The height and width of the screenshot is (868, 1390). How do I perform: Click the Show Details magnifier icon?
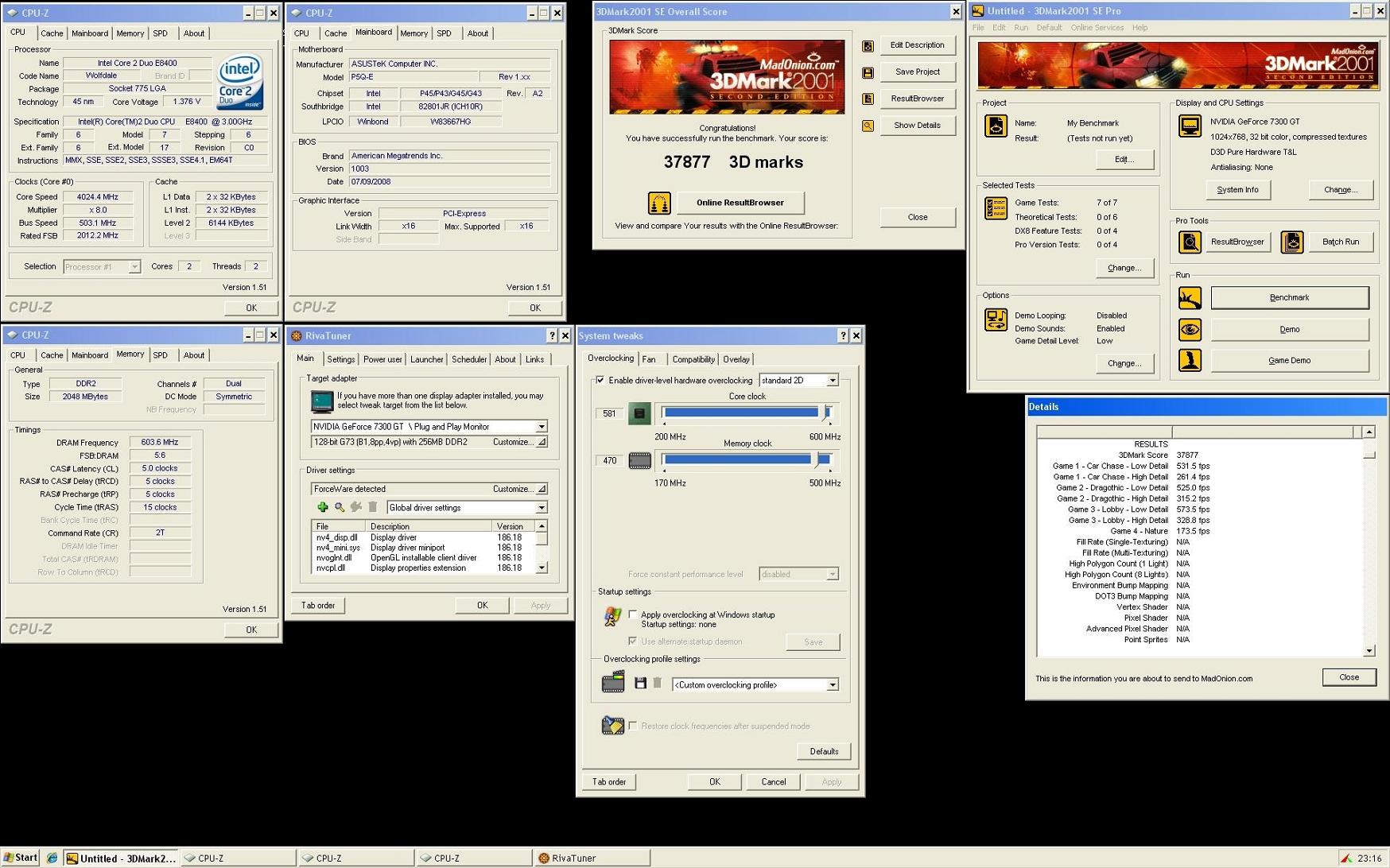pos(868,126)
